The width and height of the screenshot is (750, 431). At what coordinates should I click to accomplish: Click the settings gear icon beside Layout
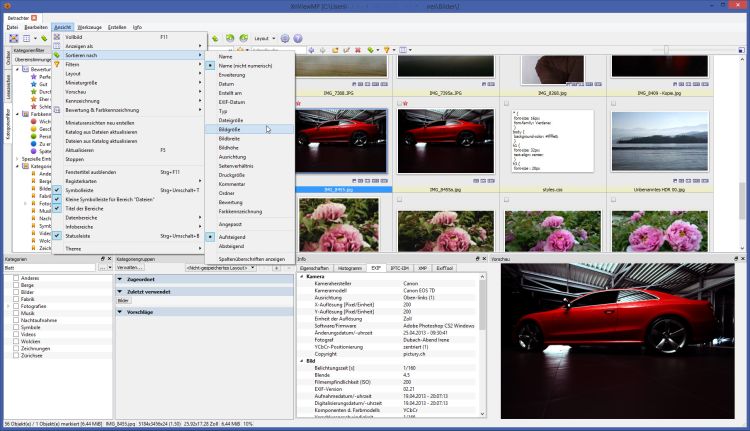point(284,38)
